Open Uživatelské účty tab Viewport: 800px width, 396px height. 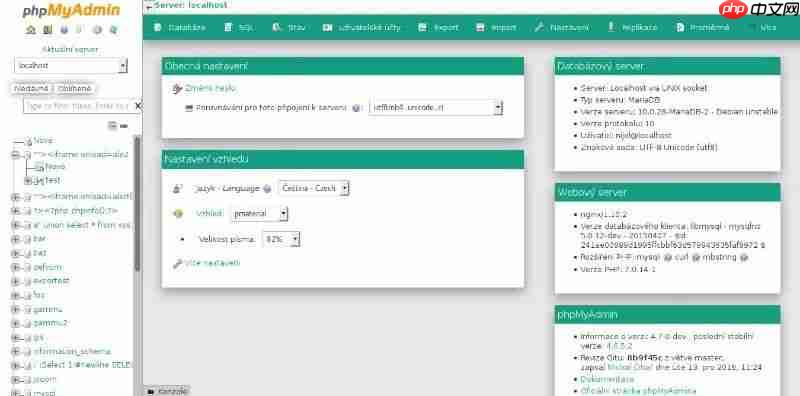362,28
